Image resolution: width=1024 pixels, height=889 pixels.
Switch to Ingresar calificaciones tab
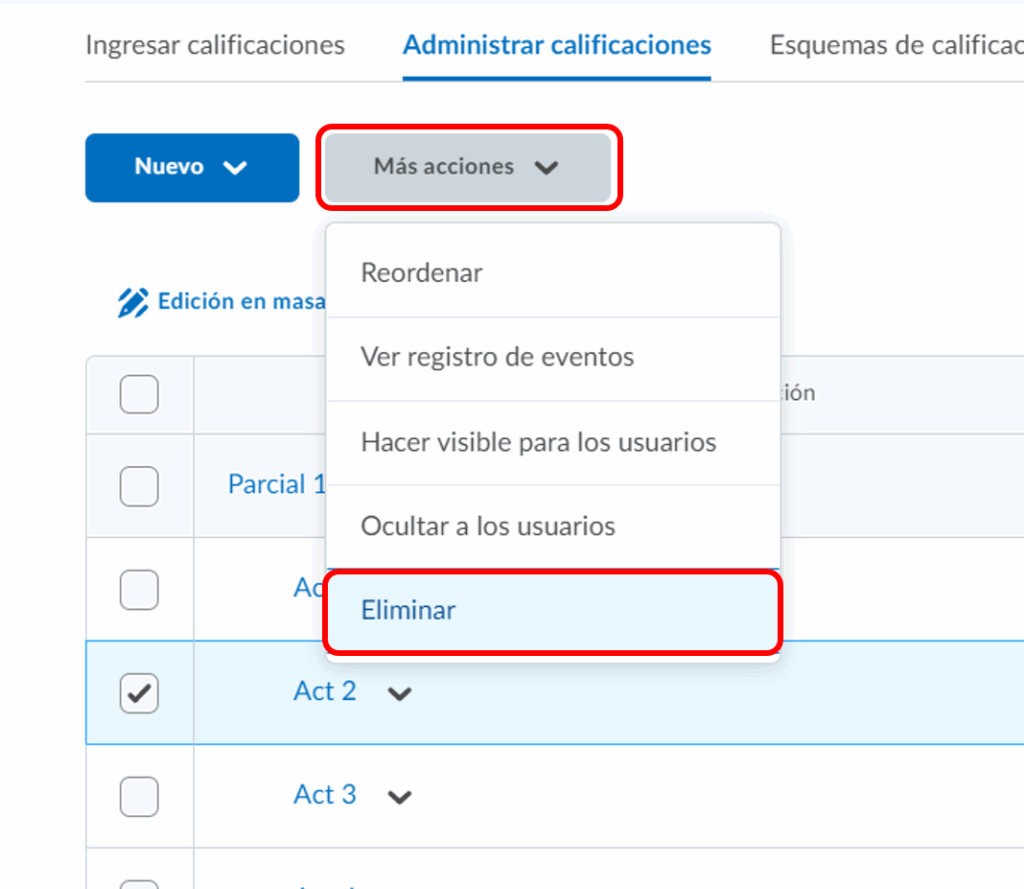[x=215, y=45]
